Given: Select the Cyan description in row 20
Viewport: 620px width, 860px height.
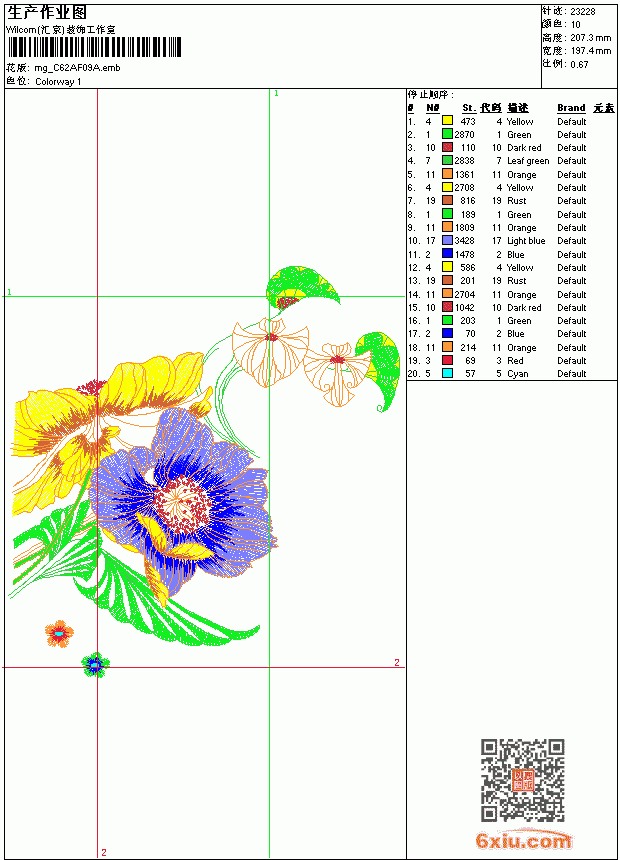Looking at the screenshot, I should [x=517, y=374].
